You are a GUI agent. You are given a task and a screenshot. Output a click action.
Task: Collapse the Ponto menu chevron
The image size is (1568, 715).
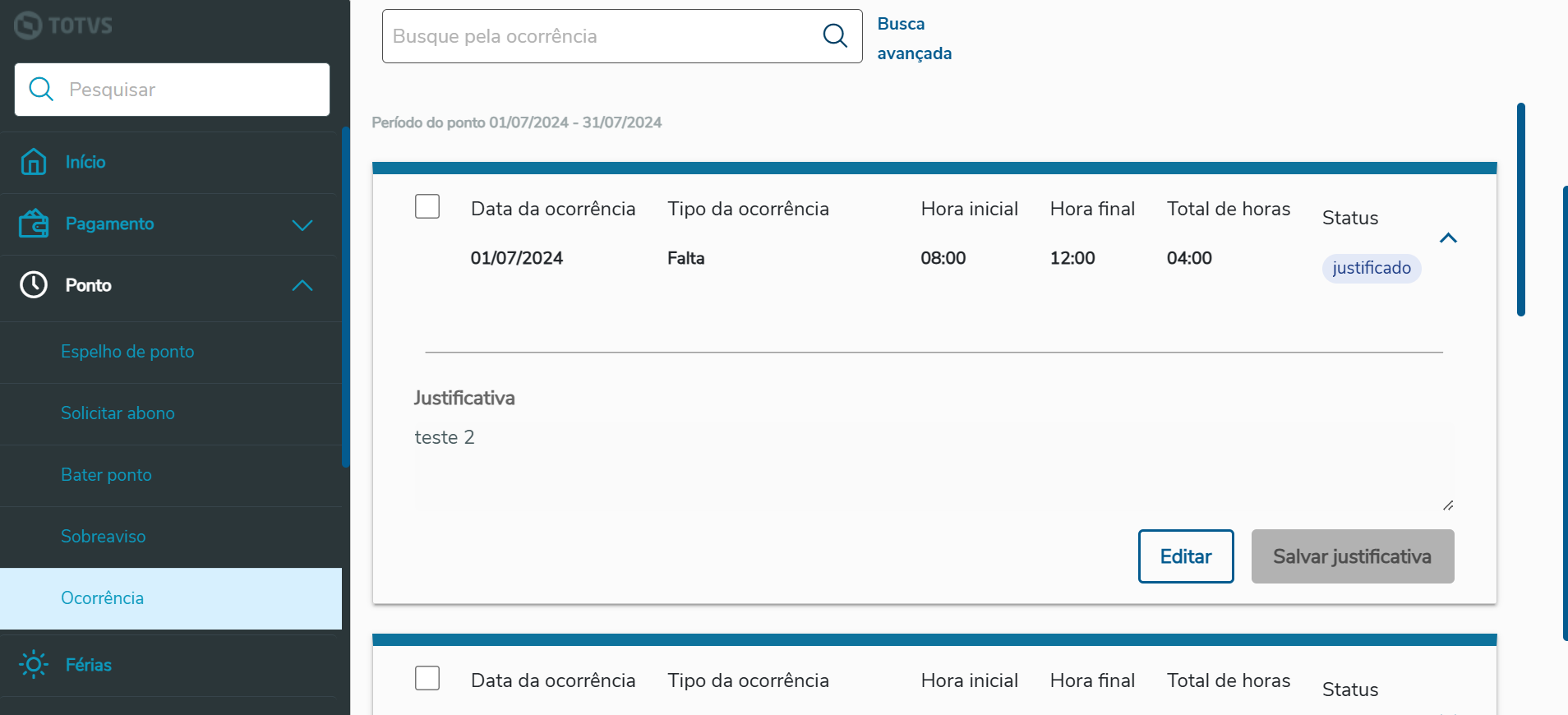pyautogui.click(x=302, y=285)
